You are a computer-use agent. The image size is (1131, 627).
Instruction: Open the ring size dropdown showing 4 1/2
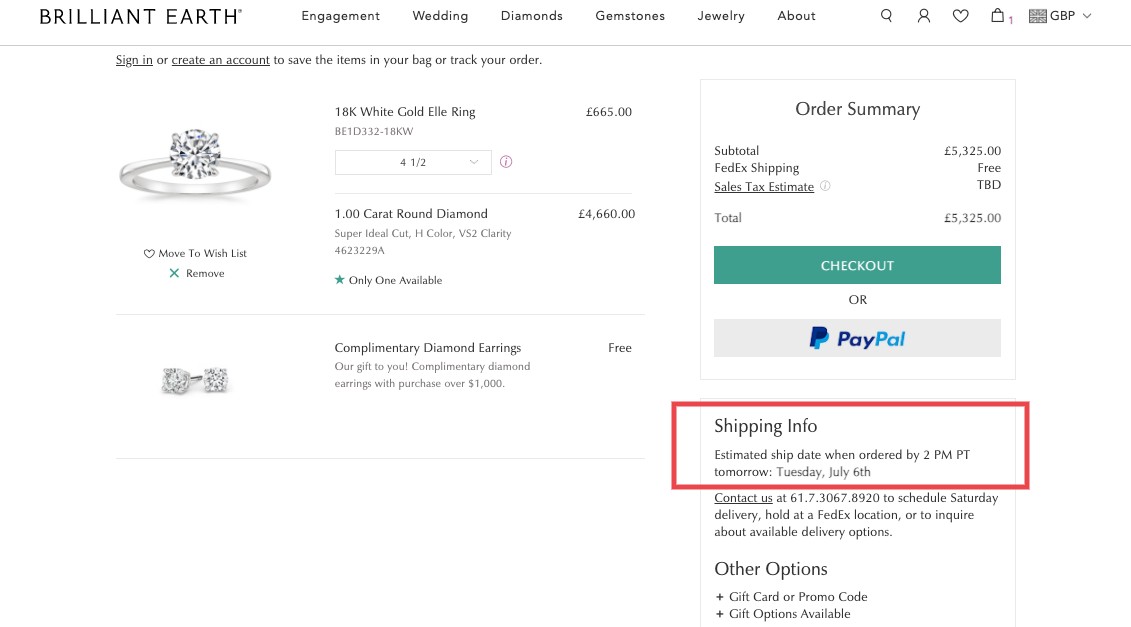click(413, 161)
